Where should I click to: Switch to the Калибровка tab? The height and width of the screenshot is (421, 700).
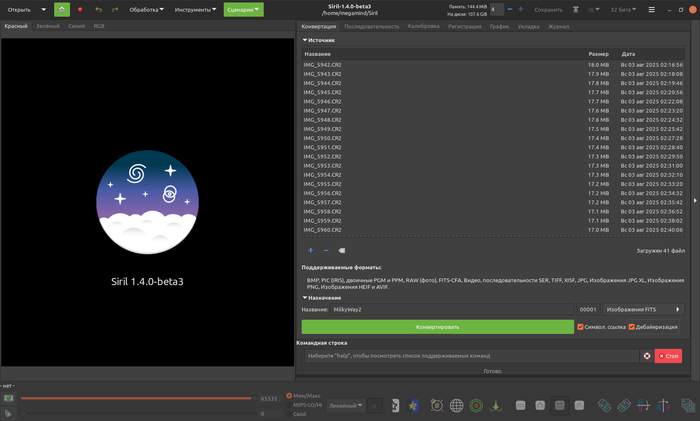[423, 26]
